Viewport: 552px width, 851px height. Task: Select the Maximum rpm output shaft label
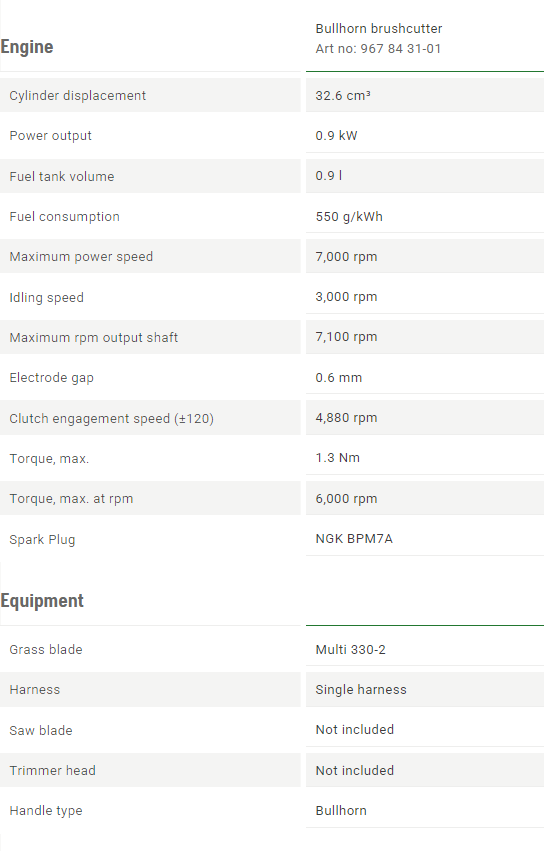[93, 338]
